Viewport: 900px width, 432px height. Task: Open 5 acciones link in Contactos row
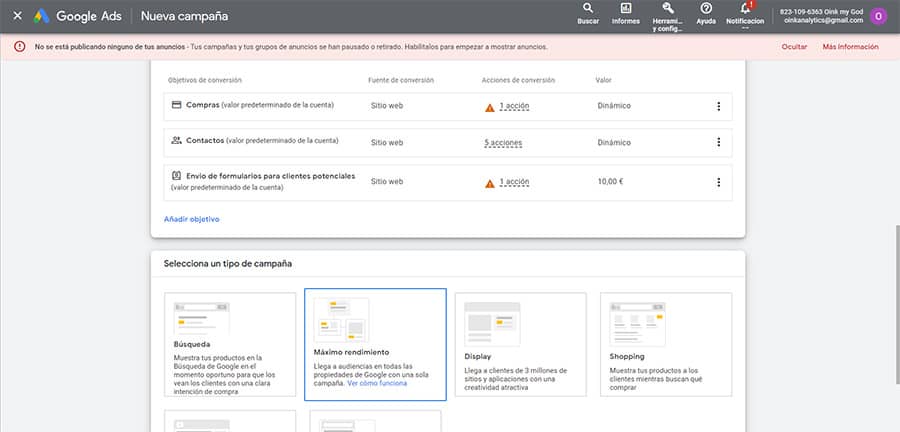(x=503, y=143)
